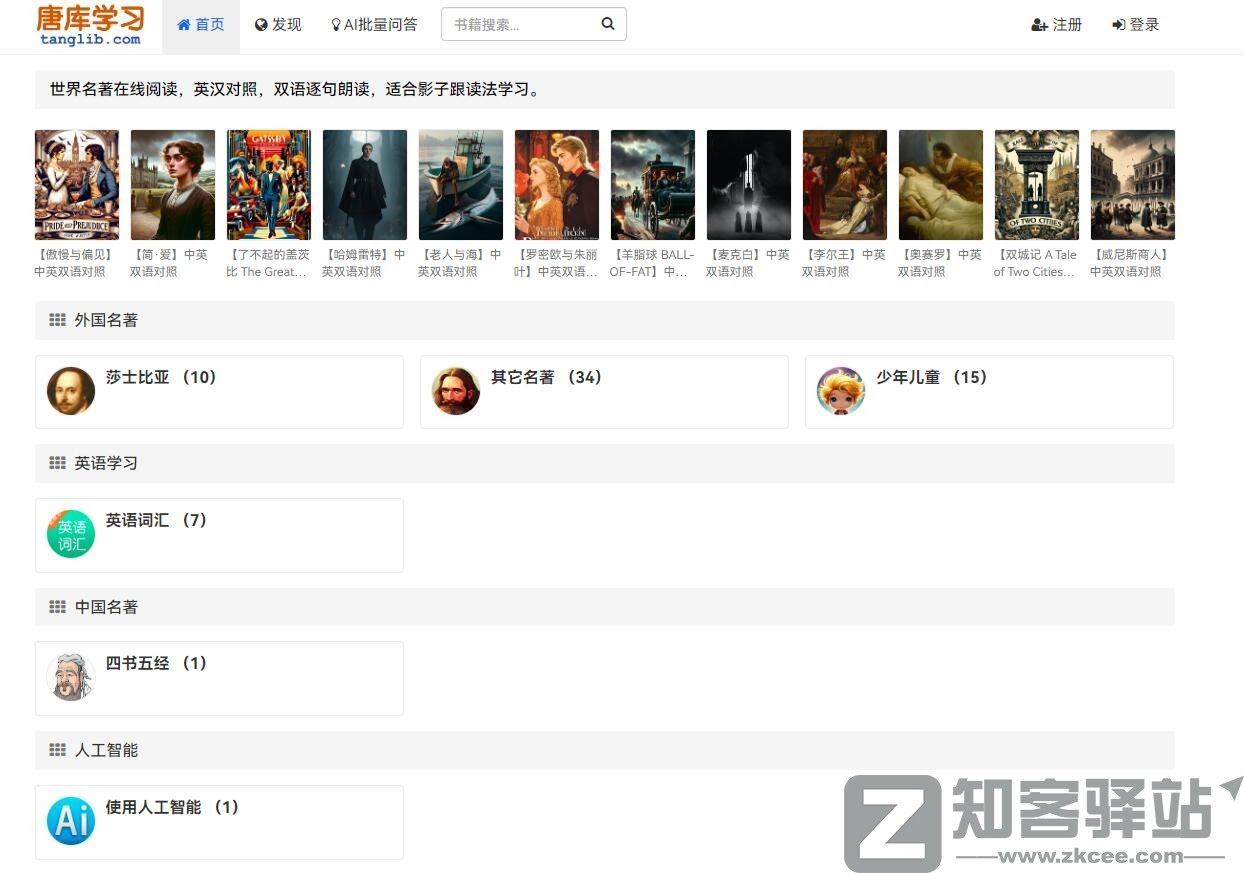Click the 【哈姆雷特】中英双语对照 title link
Image resolution: width=1244 pixels, height=873 pixels.
pyautogui.click(x=364, y=263)
